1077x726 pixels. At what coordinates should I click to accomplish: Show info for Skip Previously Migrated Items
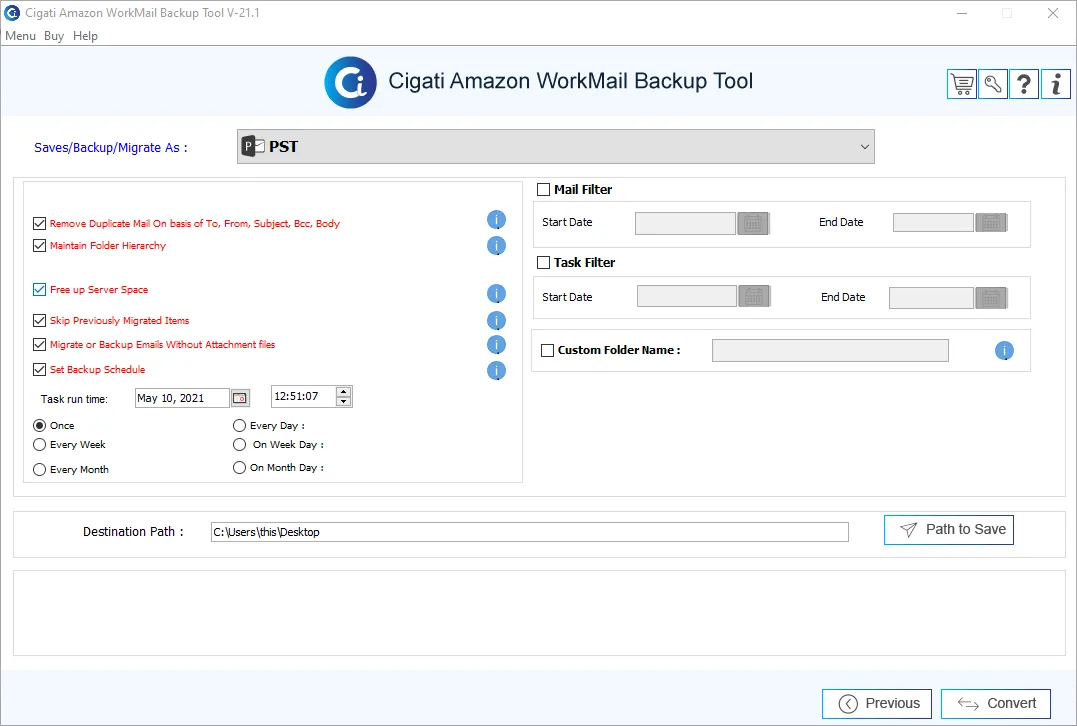497,321
